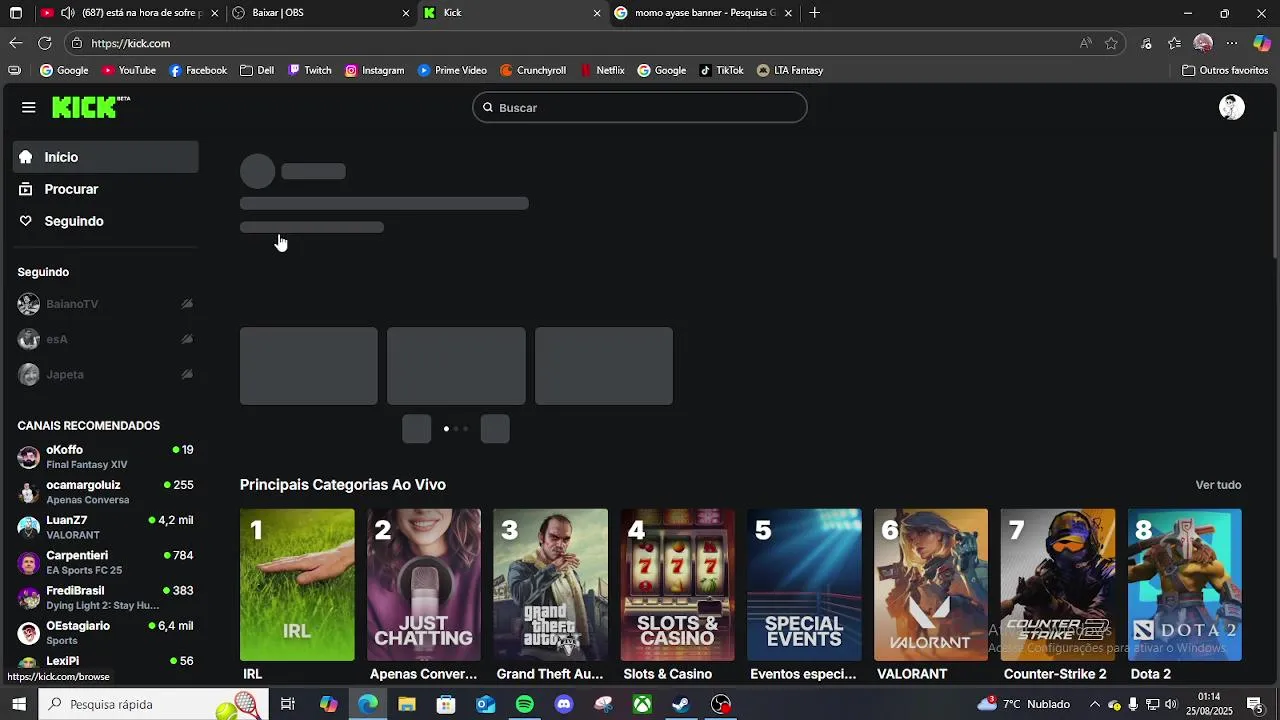
Task: Open OBS Studio from the taskbar
Action: [721, 704]
